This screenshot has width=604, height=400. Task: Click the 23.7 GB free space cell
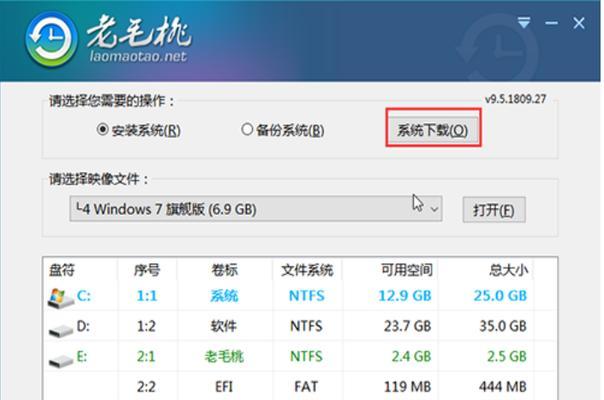407,326
